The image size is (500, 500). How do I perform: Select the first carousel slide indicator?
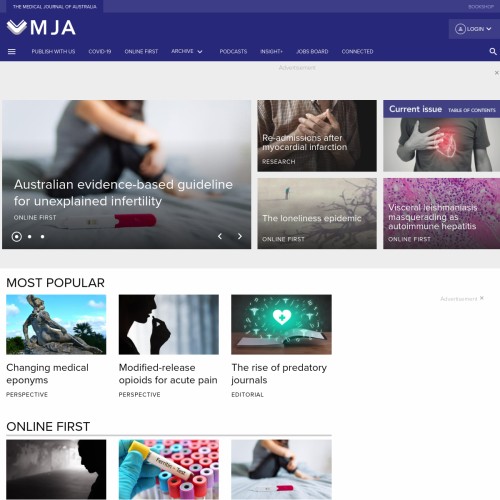click(x=17, y=237)
